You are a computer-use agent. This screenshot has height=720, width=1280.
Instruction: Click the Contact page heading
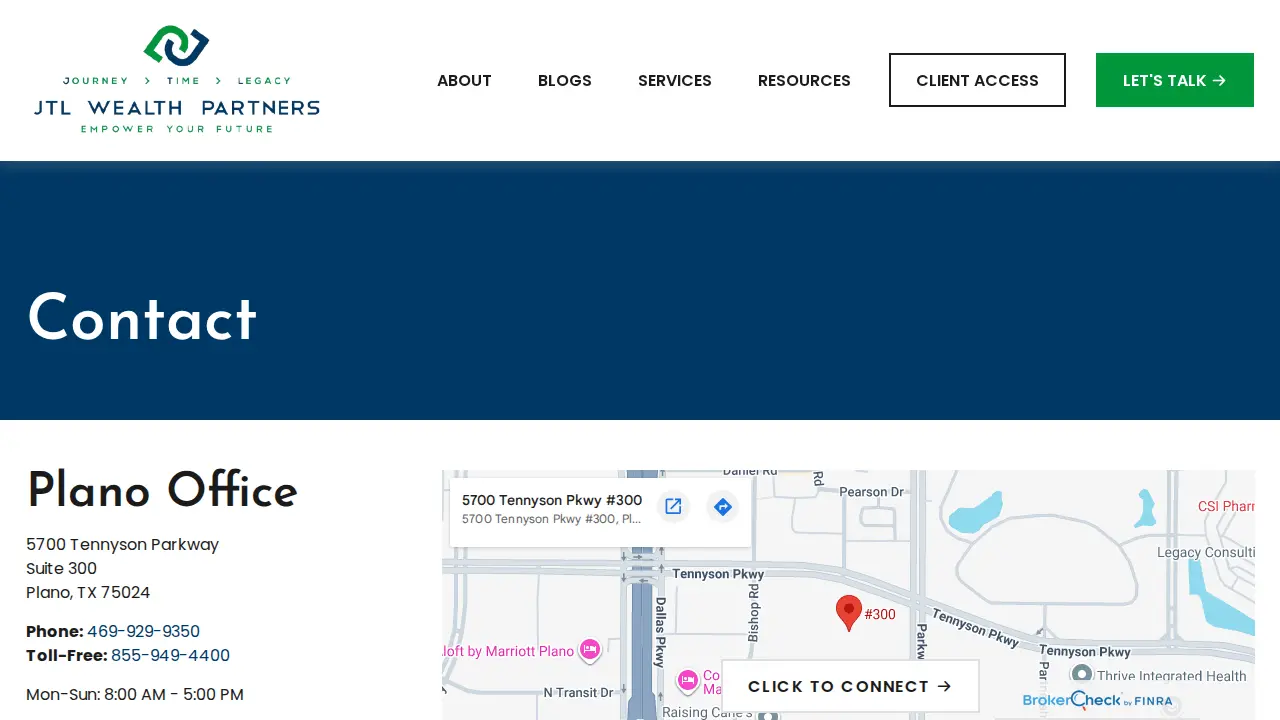[x=142, y=320]
